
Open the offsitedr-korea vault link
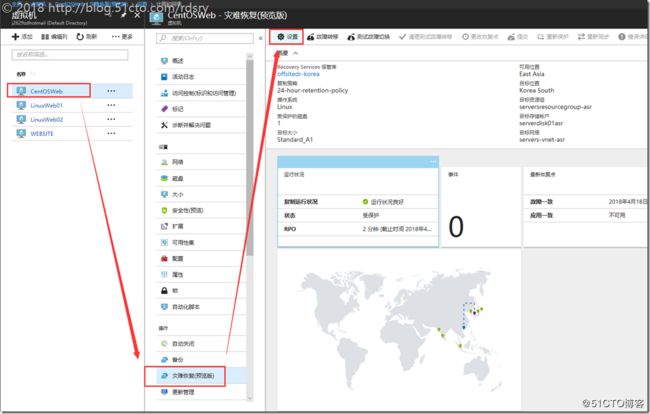pyautogui.click(x=298, y=74)
